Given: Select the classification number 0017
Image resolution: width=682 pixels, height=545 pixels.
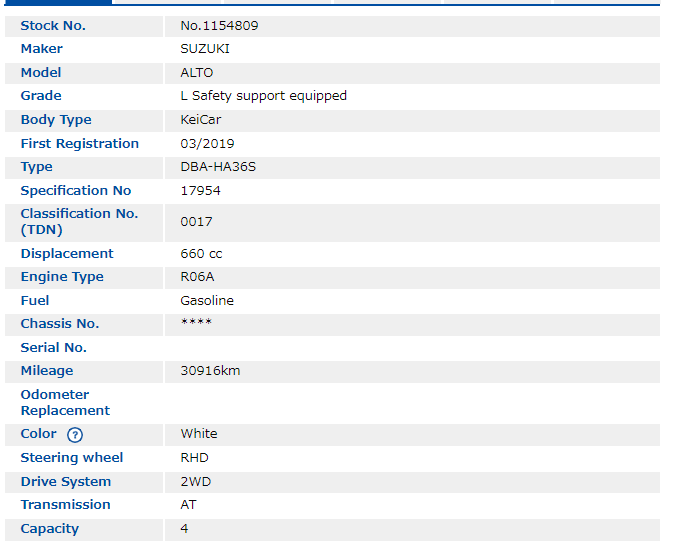Looking at the screenshot, I should [197, 222].
